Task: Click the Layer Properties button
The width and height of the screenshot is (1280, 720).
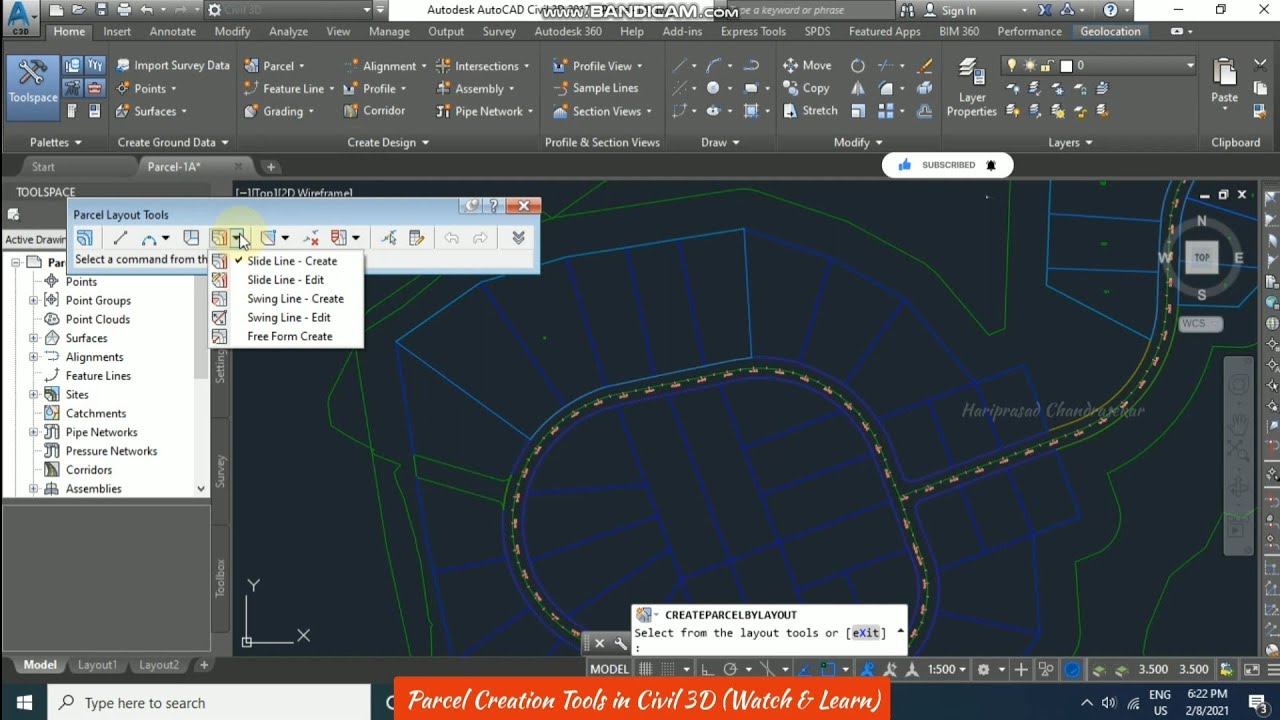Action: [971, 88]
